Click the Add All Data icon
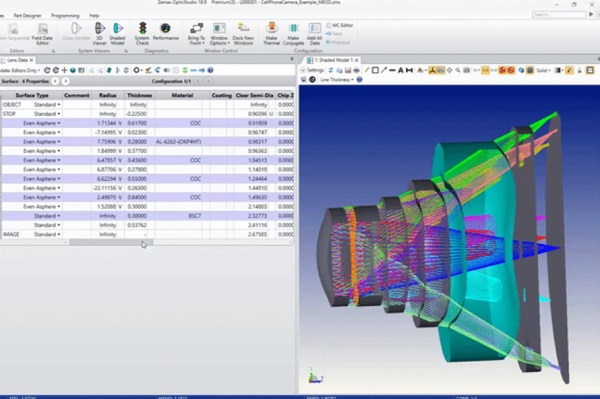 [314, 34]
